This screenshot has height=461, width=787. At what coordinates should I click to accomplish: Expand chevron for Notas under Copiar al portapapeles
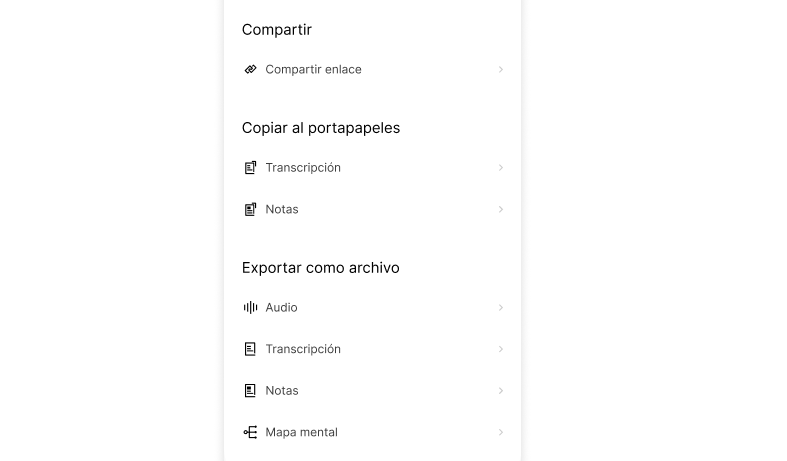pyautogui.click(x=501, y=210)
